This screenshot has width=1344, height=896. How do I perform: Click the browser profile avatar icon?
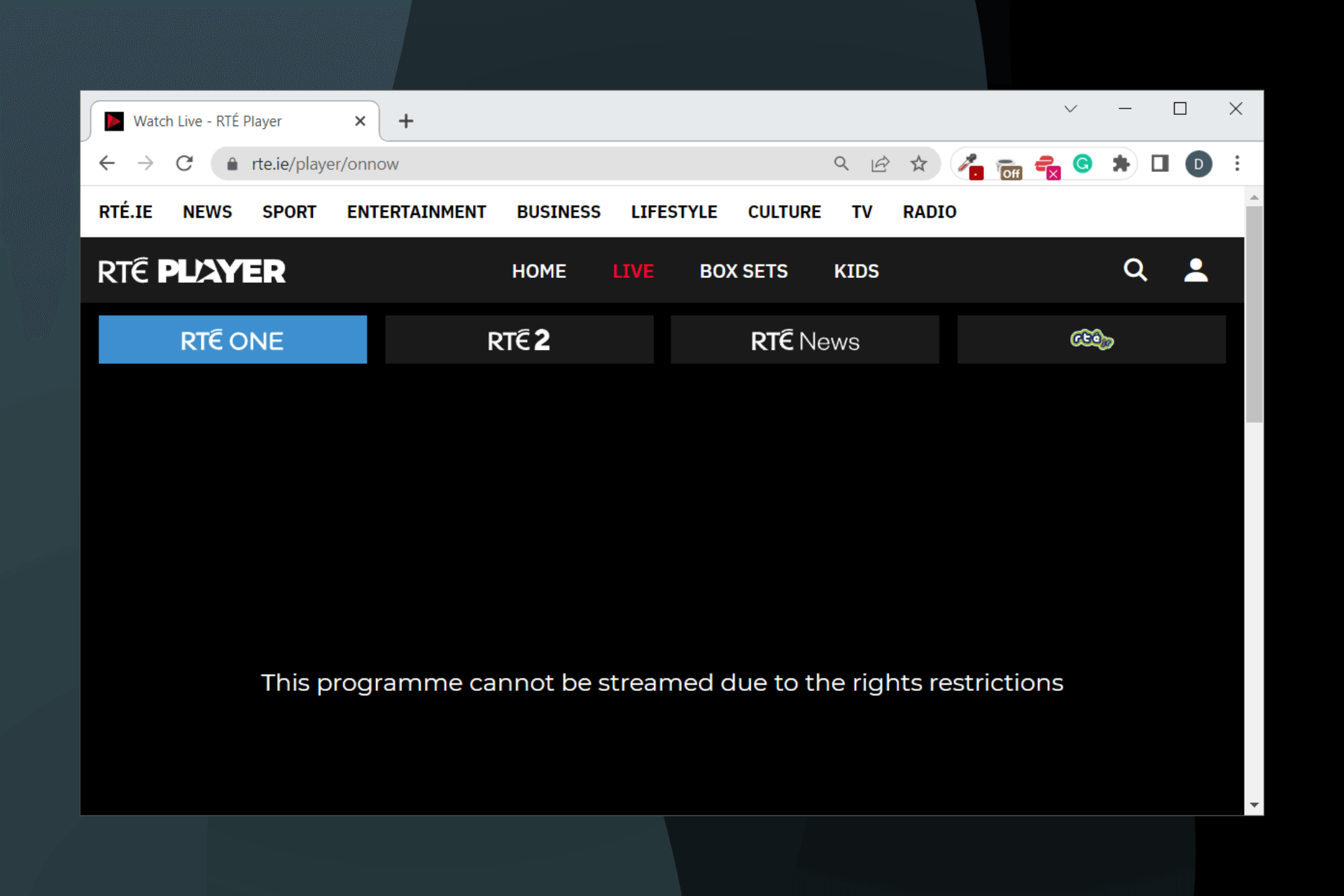pyautogui.click(x=1198, y=164)
